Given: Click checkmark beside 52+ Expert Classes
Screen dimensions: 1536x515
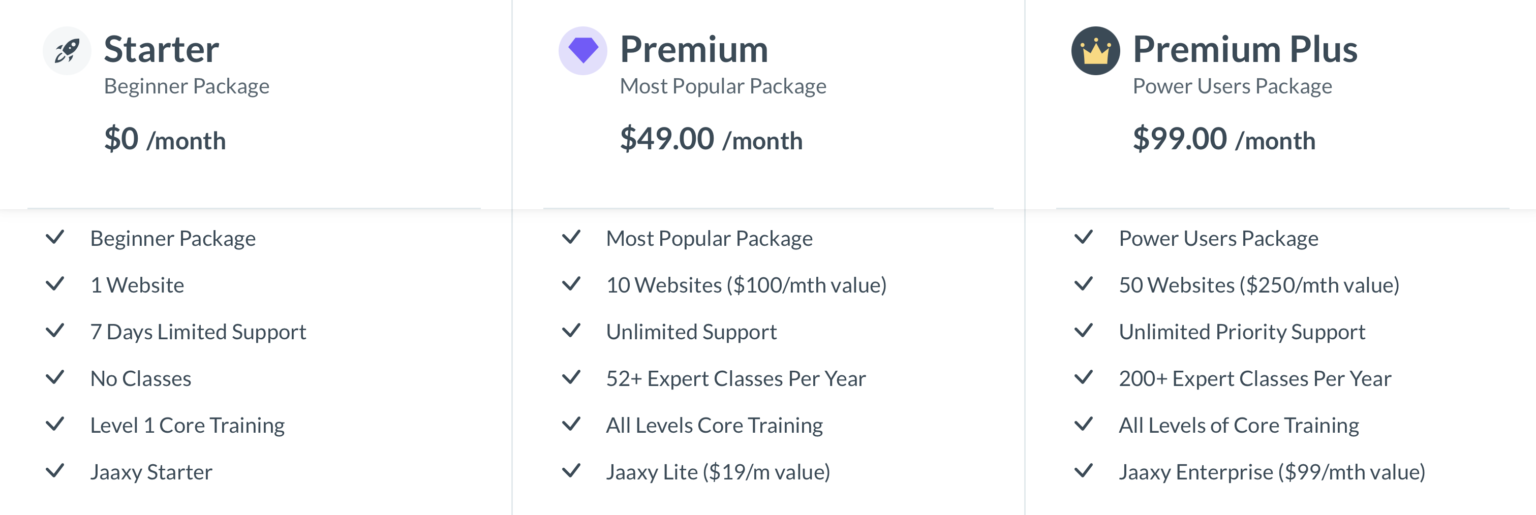Looking at the screenshot, I should point(571,378).
